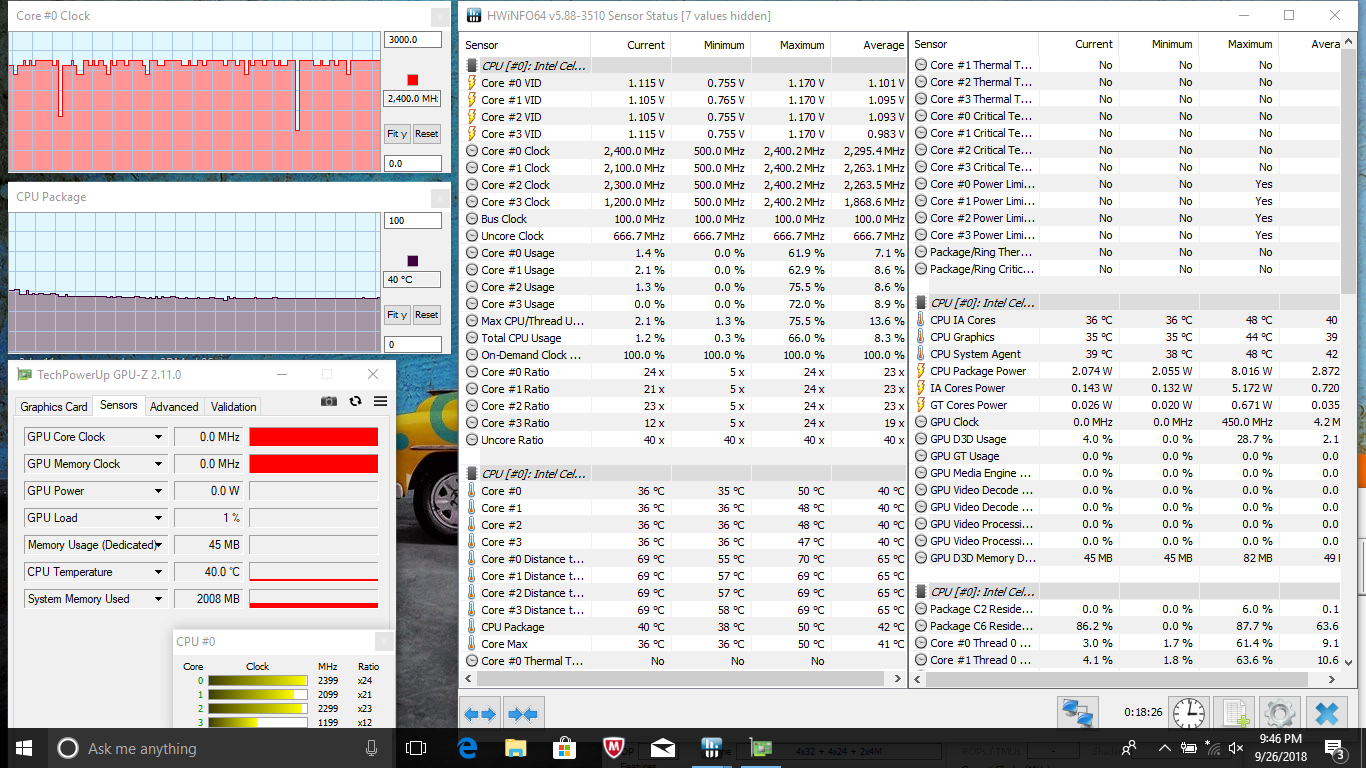Open CPU Temperature sensor dropdown
The image size is (1366, 768).
click(158, 572)
